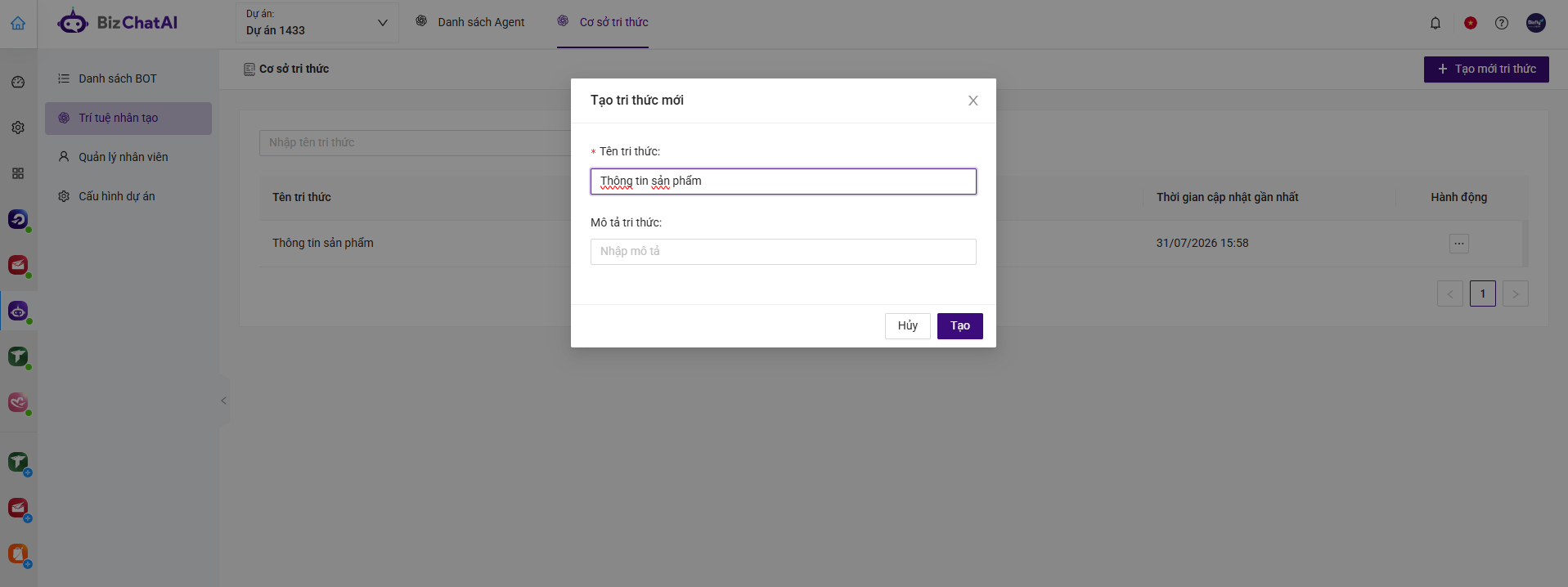The image size is (1568, 587).
Task: Click the Tạo button in the dialog
Action: (x=960, y=325)
